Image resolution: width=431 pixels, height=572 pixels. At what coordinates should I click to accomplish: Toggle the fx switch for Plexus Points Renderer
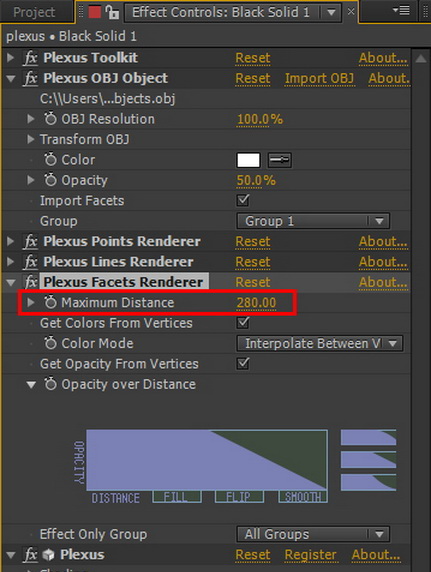tap(31, 241)
